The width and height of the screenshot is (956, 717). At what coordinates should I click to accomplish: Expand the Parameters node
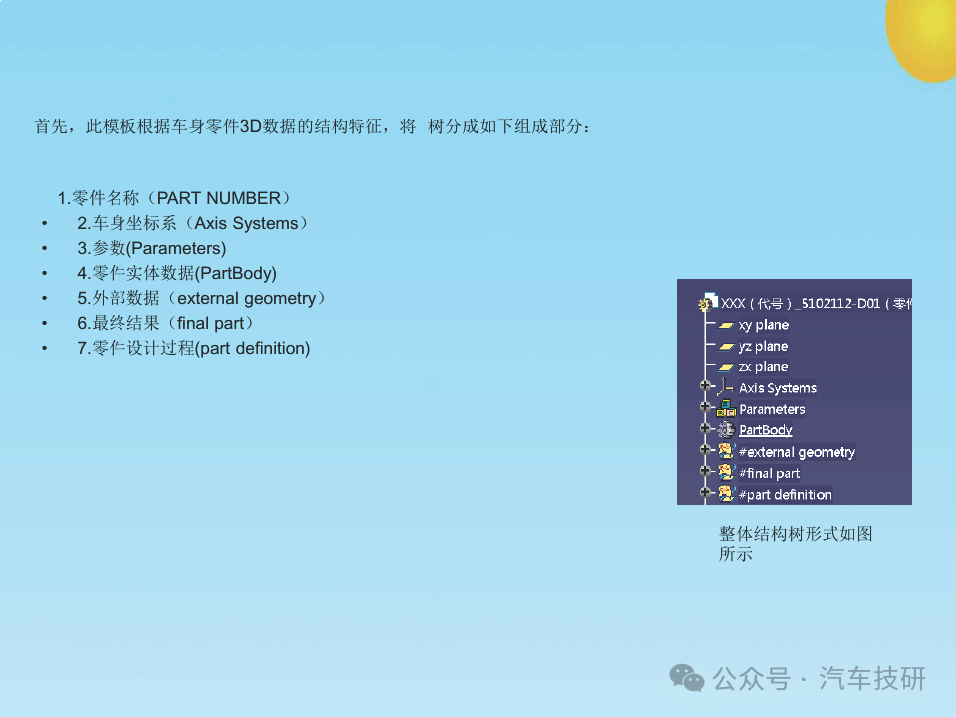point(705,406)
